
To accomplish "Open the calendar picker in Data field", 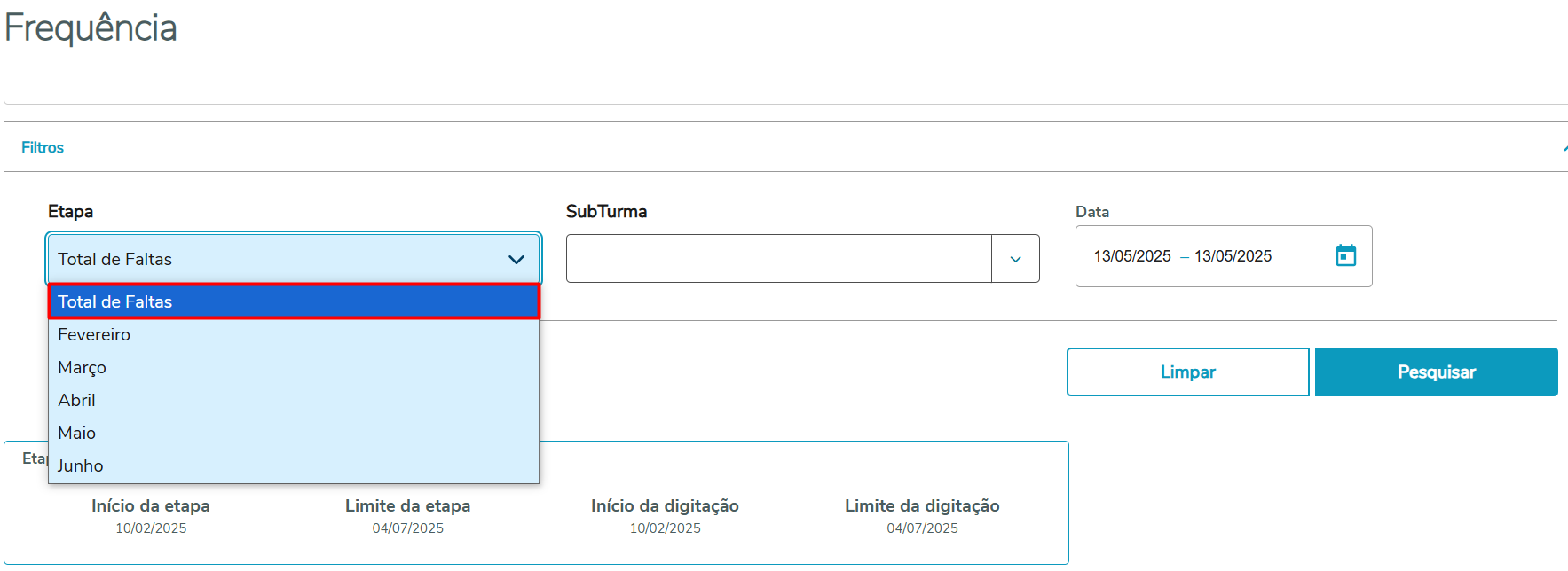I will (1345, 256).
